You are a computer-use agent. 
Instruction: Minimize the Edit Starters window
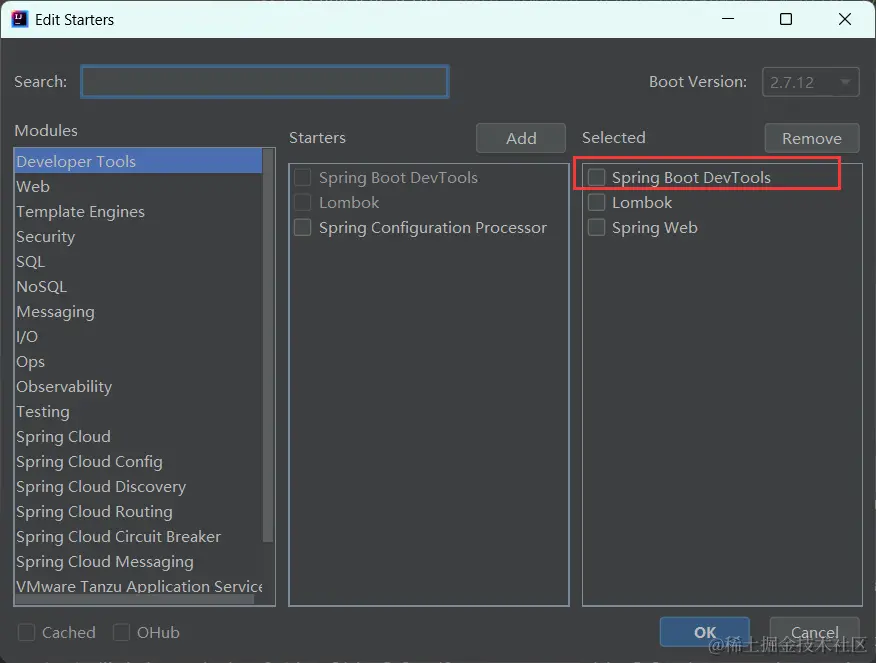point(727,19)
